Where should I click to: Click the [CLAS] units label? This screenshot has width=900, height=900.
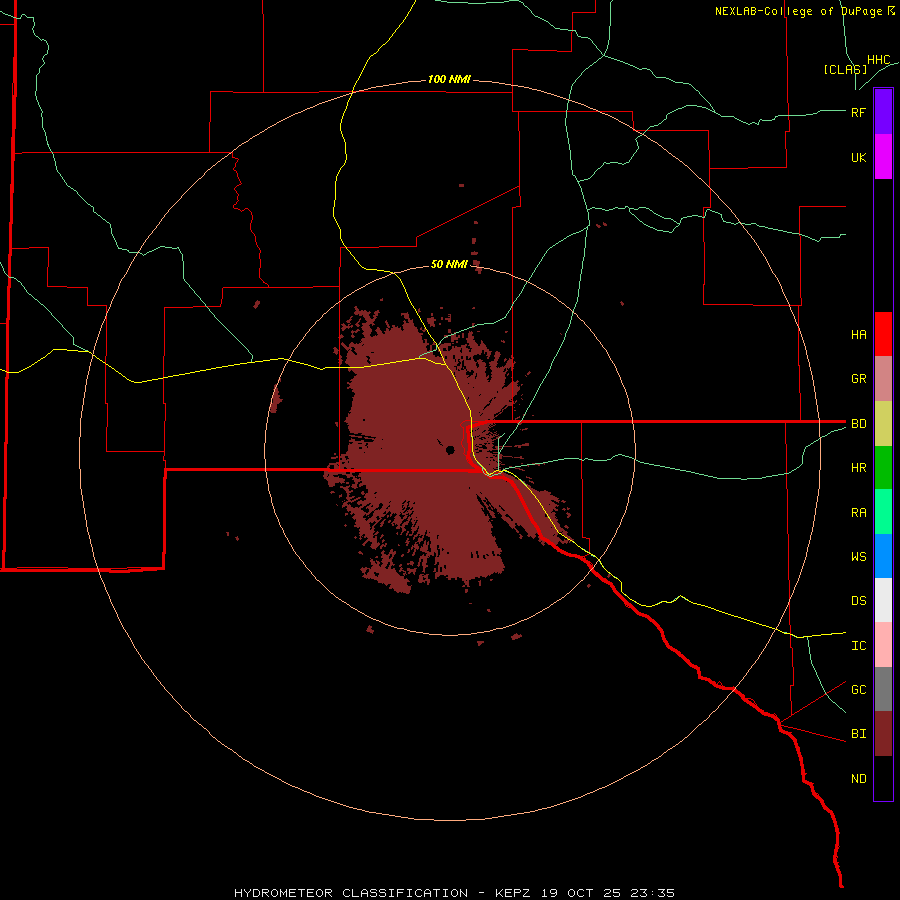pyautogui.click(x=845, y=69)
